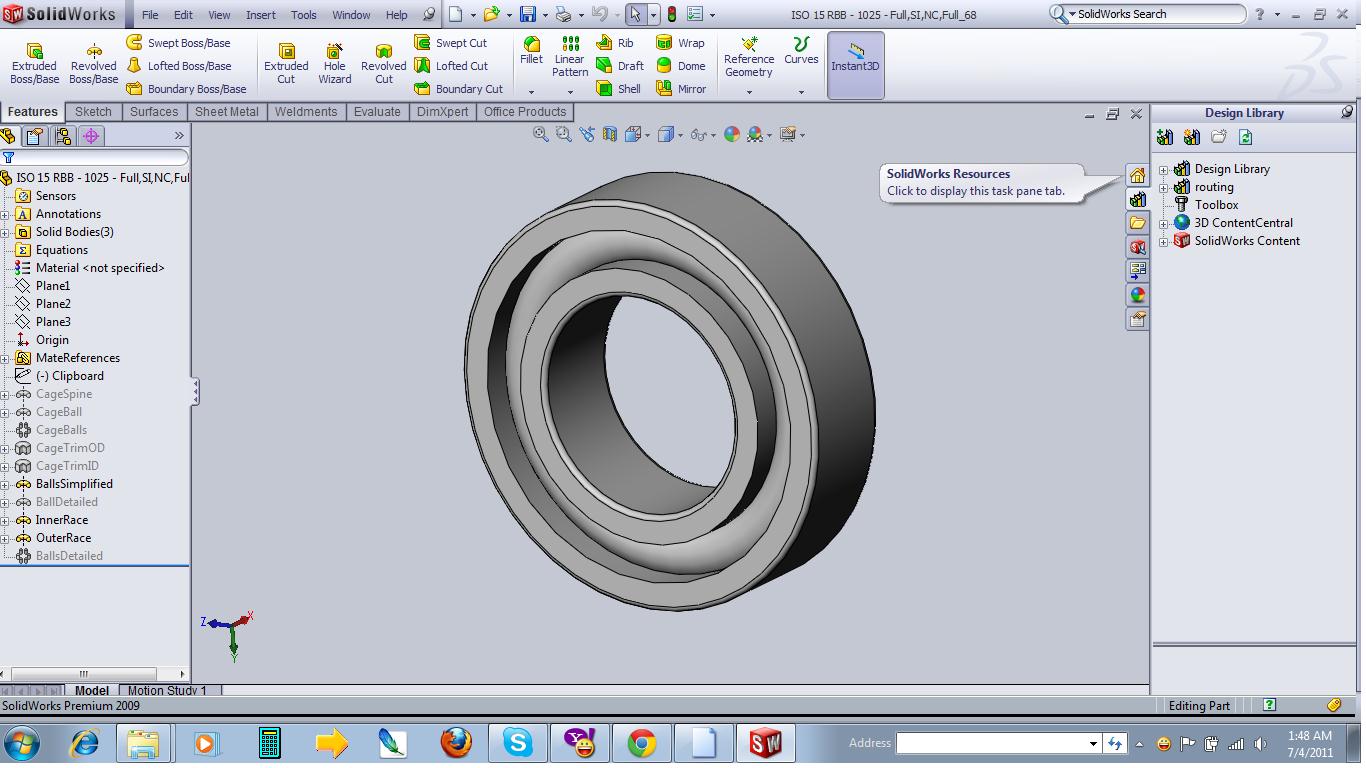Image resolution: width=1366 pixels, height=768 pixels.
Task: Activate the Revolved Cut tool
Action: [x=383, y=64]
